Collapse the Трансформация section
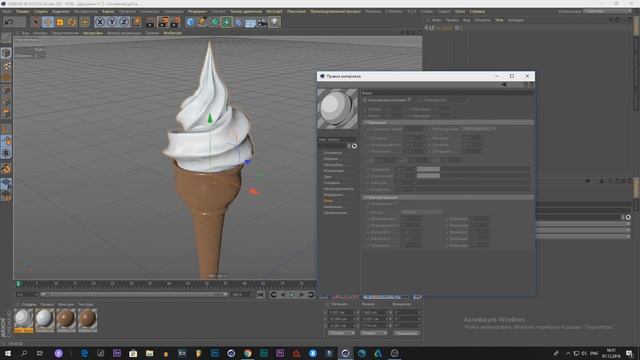 pyautogui.click(x=448, y=197)
